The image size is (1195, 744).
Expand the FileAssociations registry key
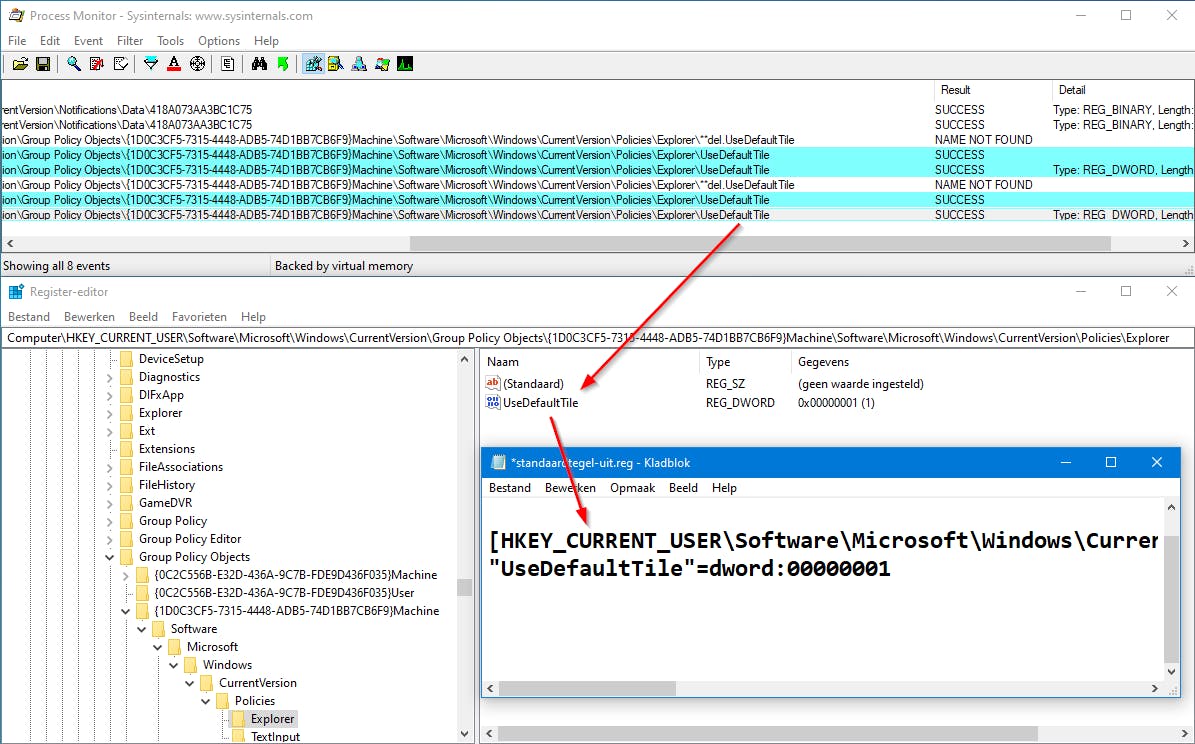[110, 467]
